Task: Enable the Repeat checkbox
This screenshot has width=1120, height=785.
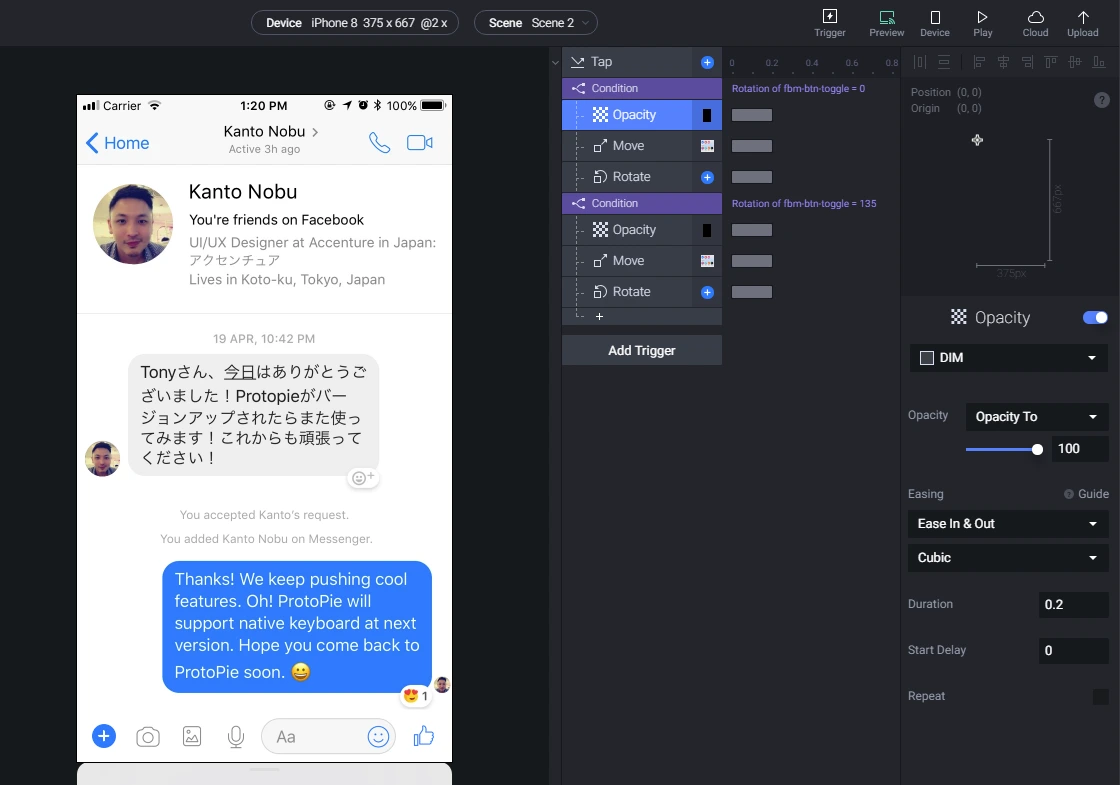Action: click(x=1101, y=696)
